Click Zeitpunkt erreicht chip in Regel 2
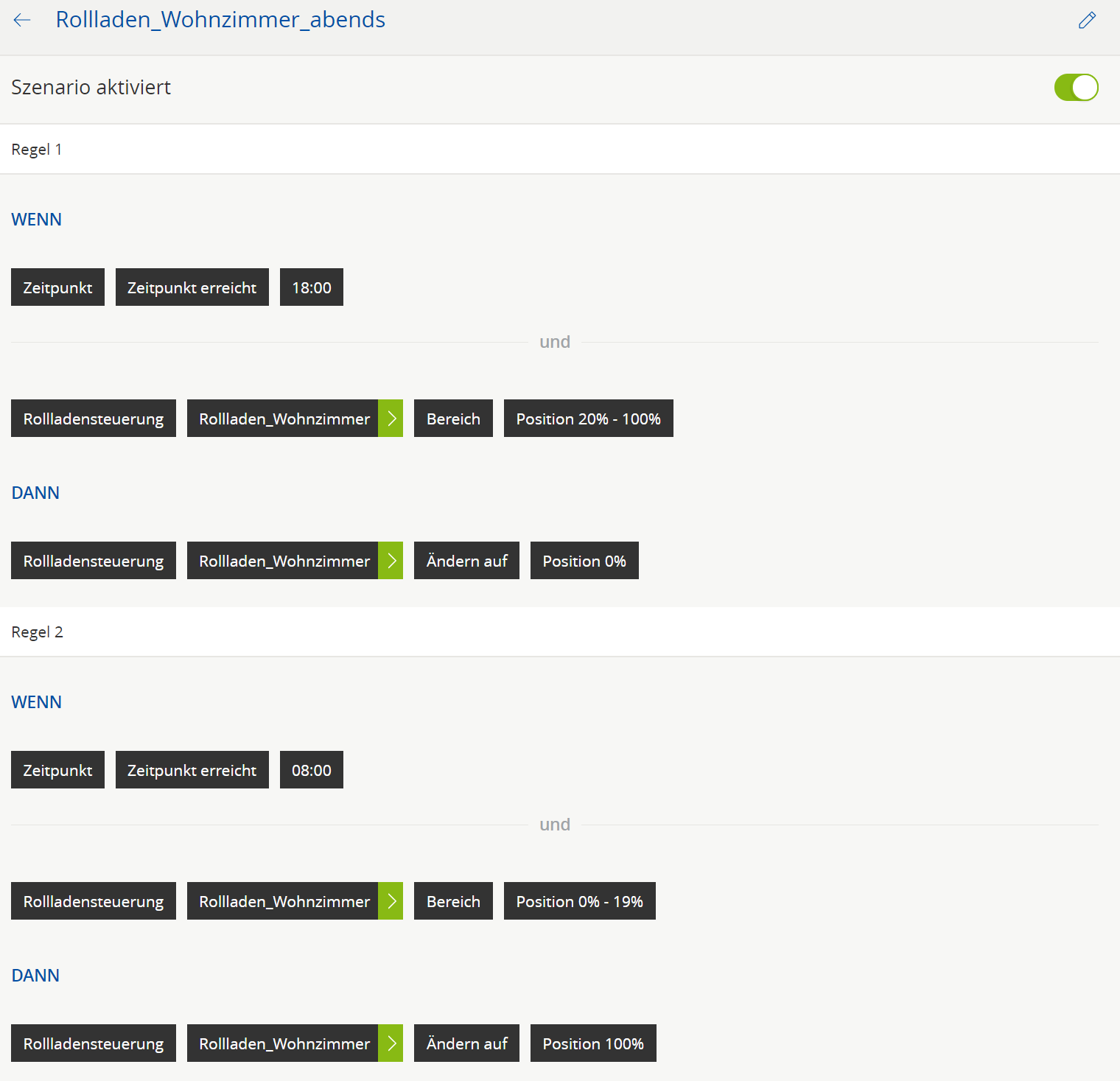 192,770
